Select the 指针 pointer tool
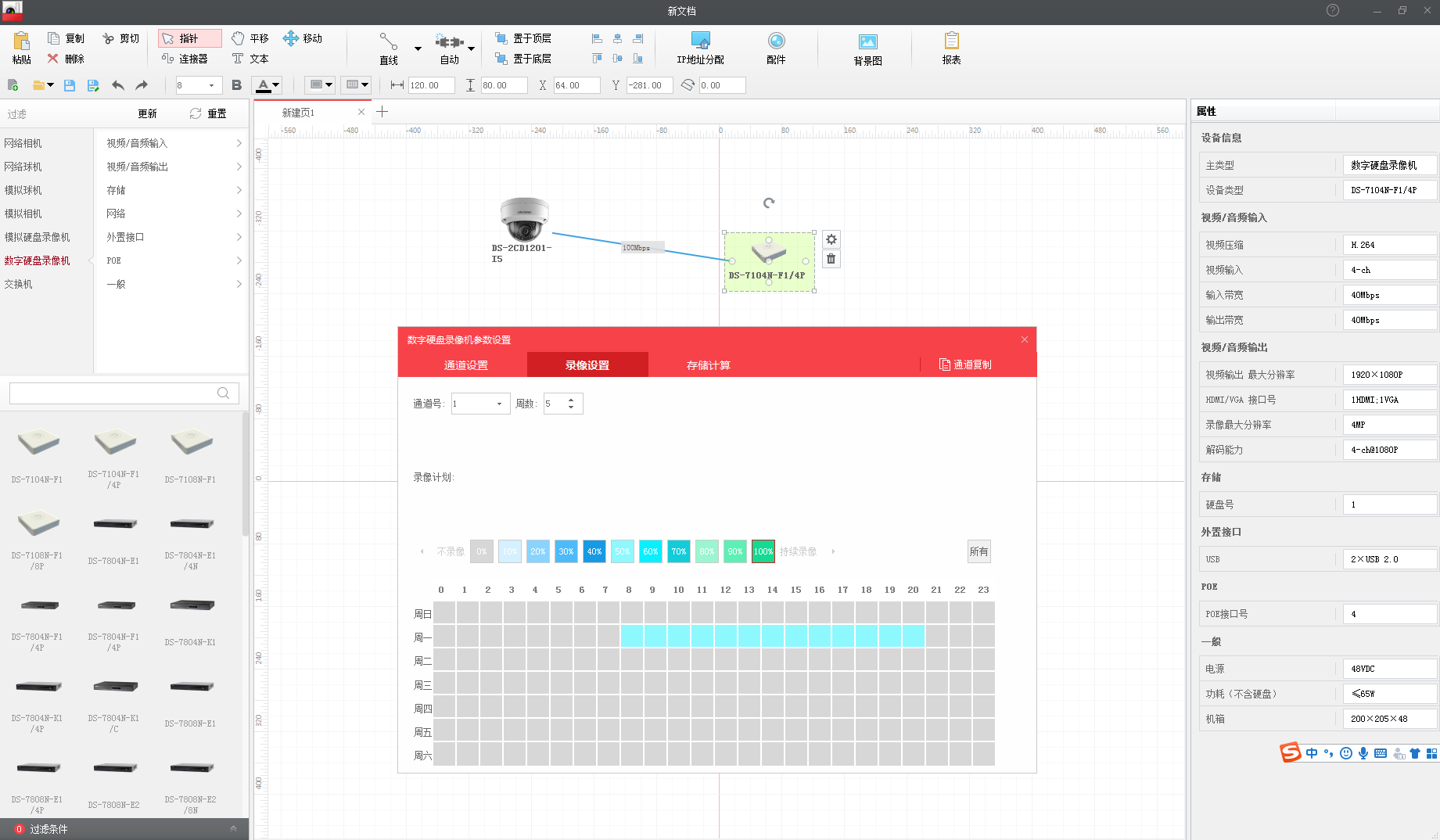Screen dimensions: 1440x840 pyautogui.click(x=189, y=38)
